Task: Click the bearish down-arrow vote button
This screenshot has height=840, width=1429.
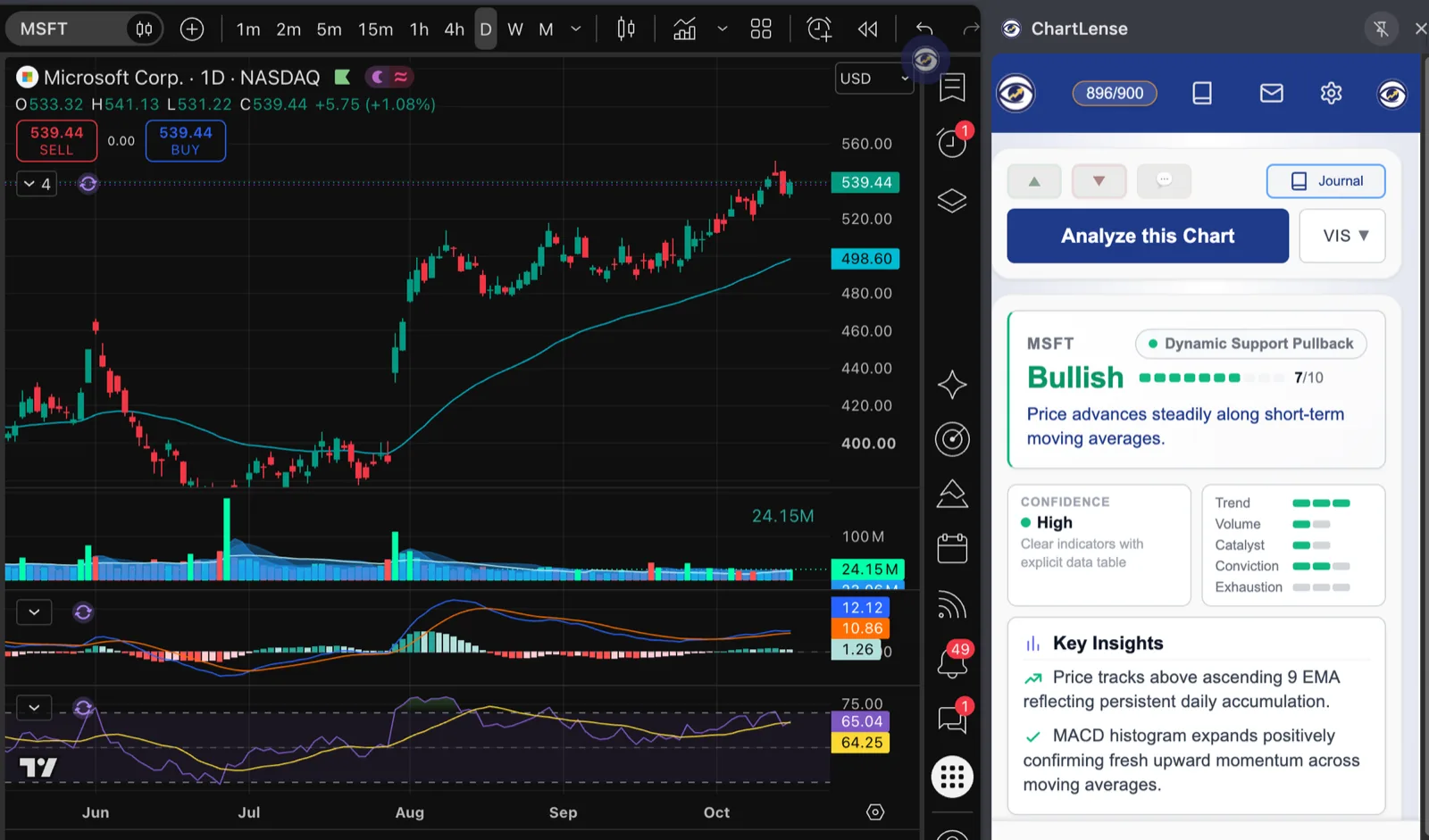Action: 1099,181
